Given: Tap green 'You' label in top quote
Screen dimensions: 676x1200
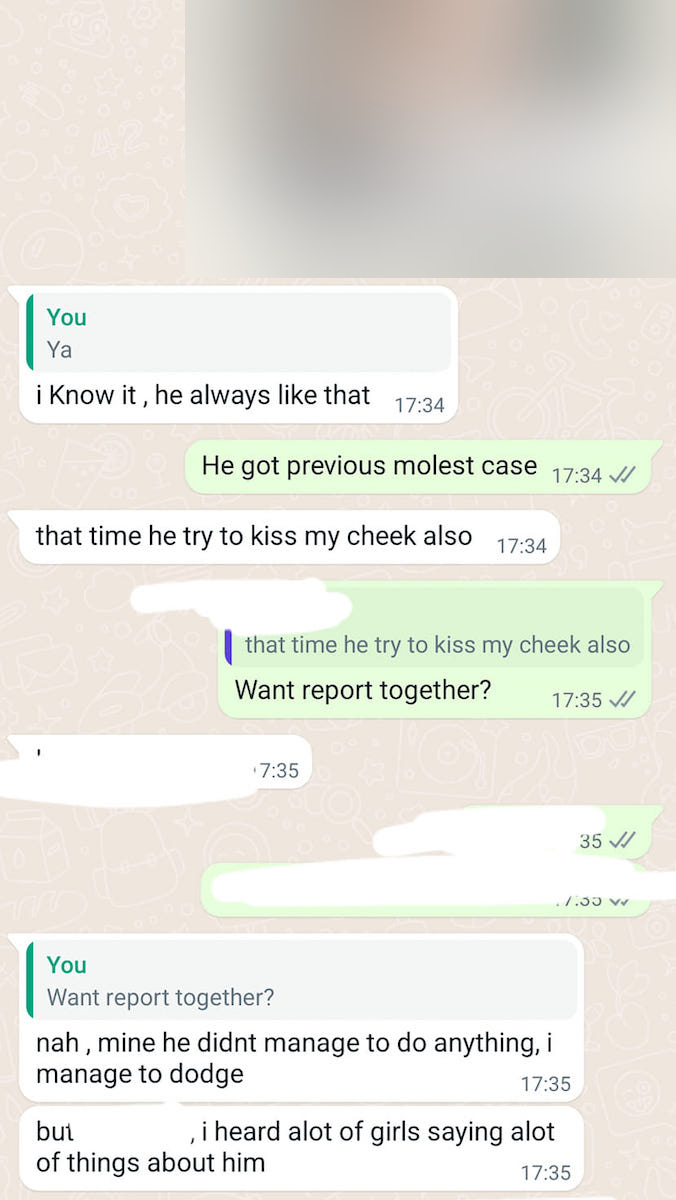Looking at the screenshot, I should [66, 317].
